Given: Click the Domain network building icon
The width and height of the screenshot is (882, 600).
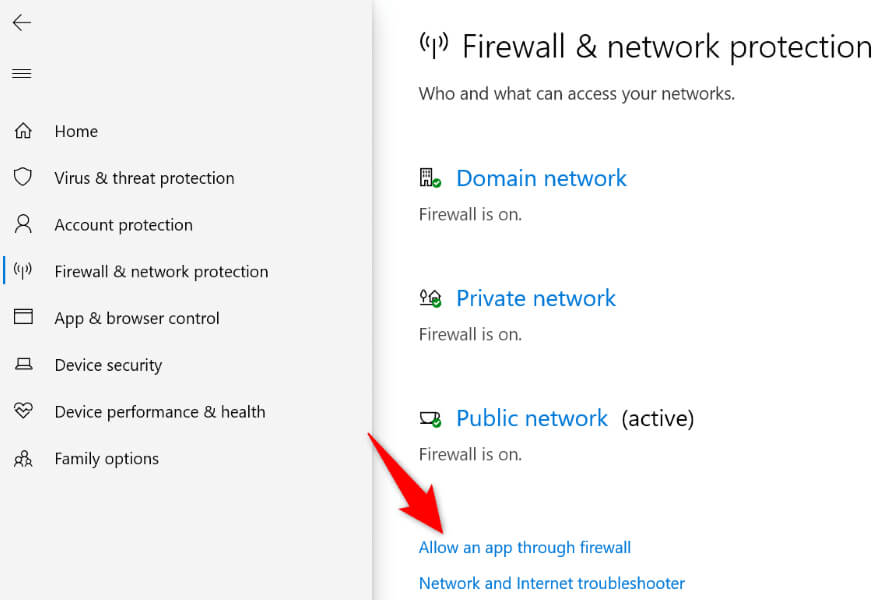Looking at the screenshot, I should click(x=430, y=179).
